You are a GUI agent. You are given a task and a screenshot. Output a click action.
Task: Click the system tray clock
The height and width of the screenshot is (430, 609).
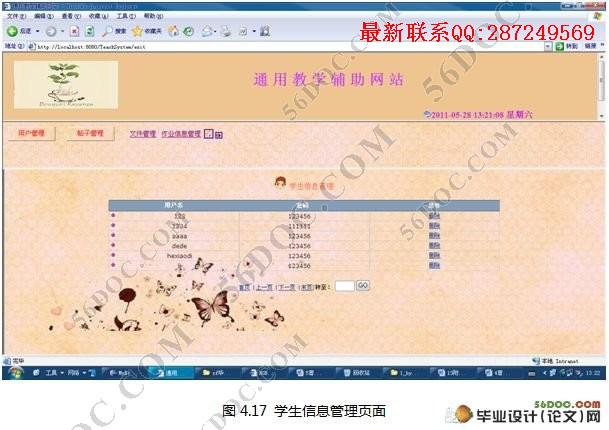[593, 373]
